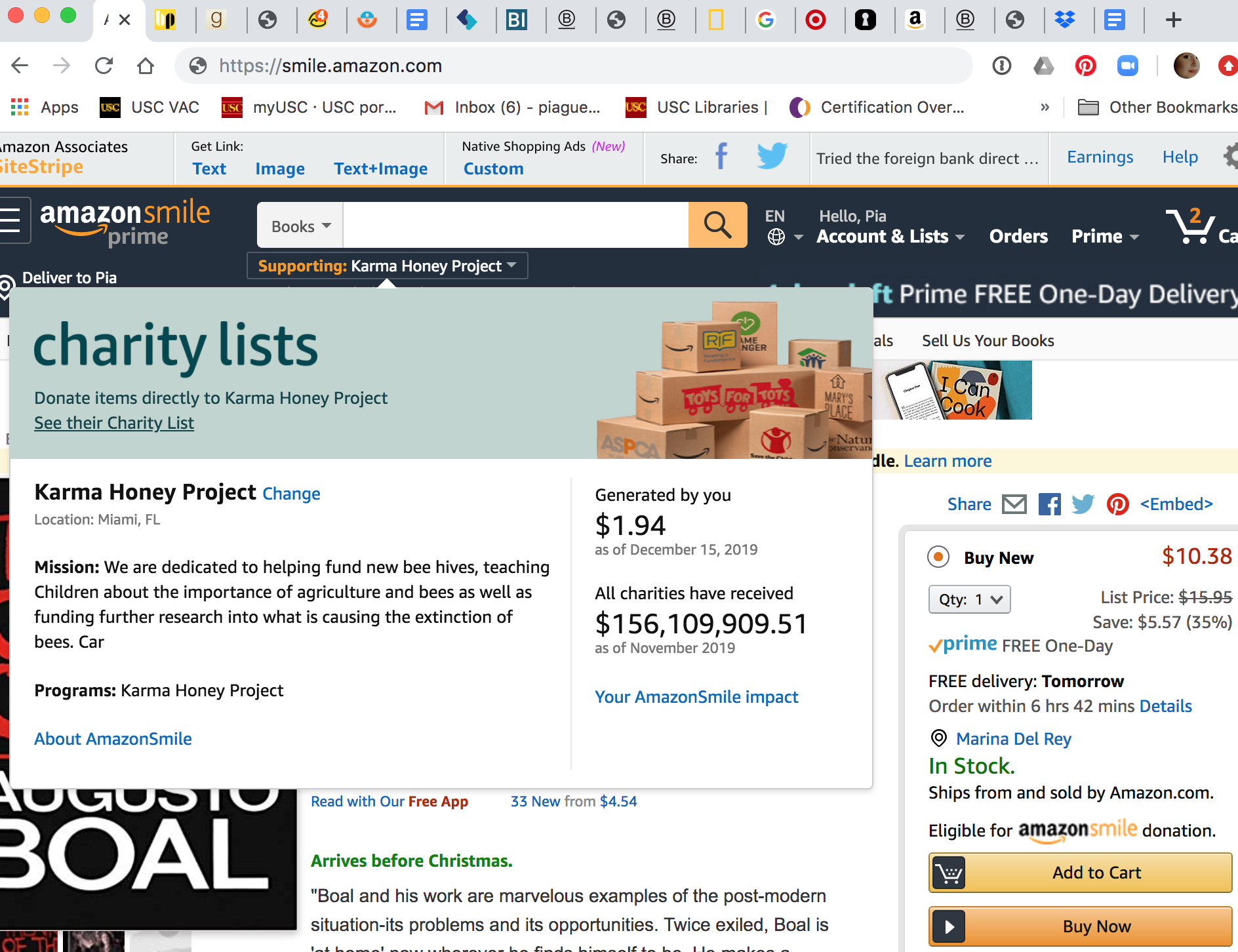The image size is (1238, 952).
Task: Go to Orders in the navigation
Action: click(x=1018, y=236)
